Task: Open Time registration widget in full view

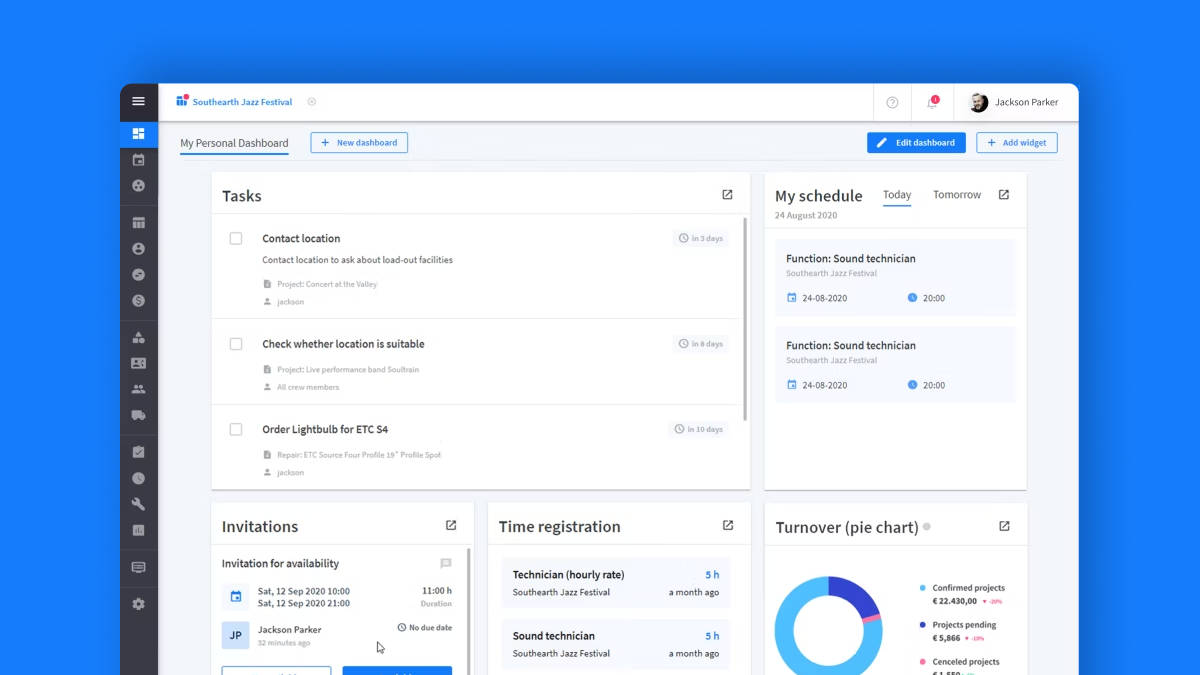Action: (x=728, y=526)
